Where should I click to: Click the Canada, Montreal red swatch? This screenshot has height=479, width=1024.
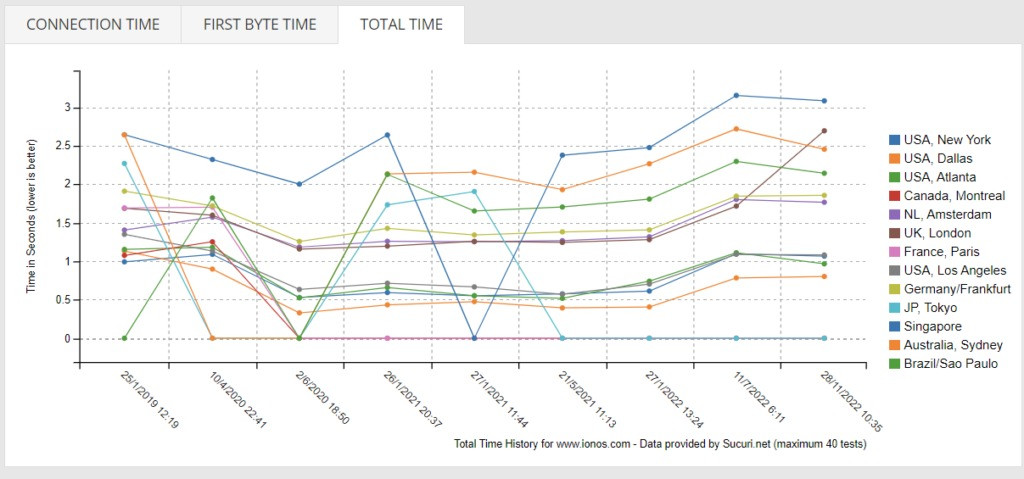pos(895,196)
